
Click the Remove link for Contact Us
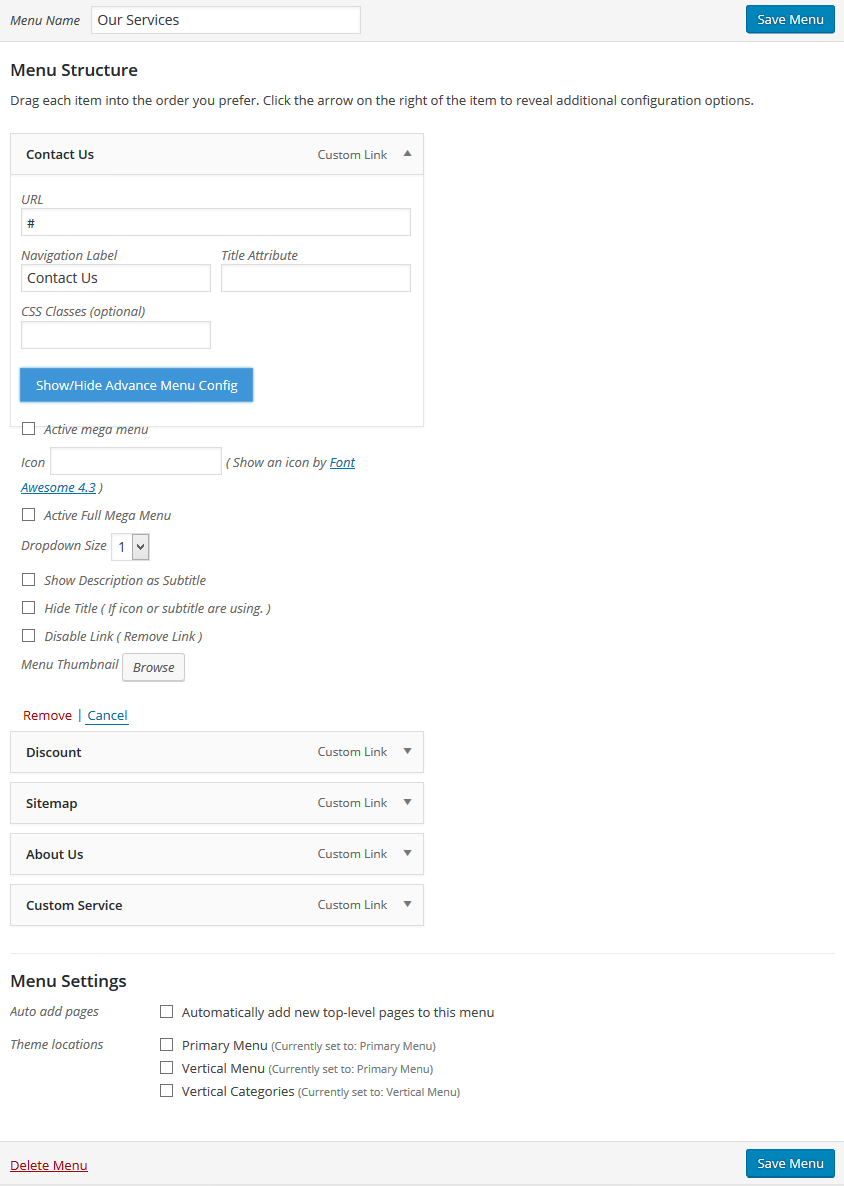tap(47, 716)
